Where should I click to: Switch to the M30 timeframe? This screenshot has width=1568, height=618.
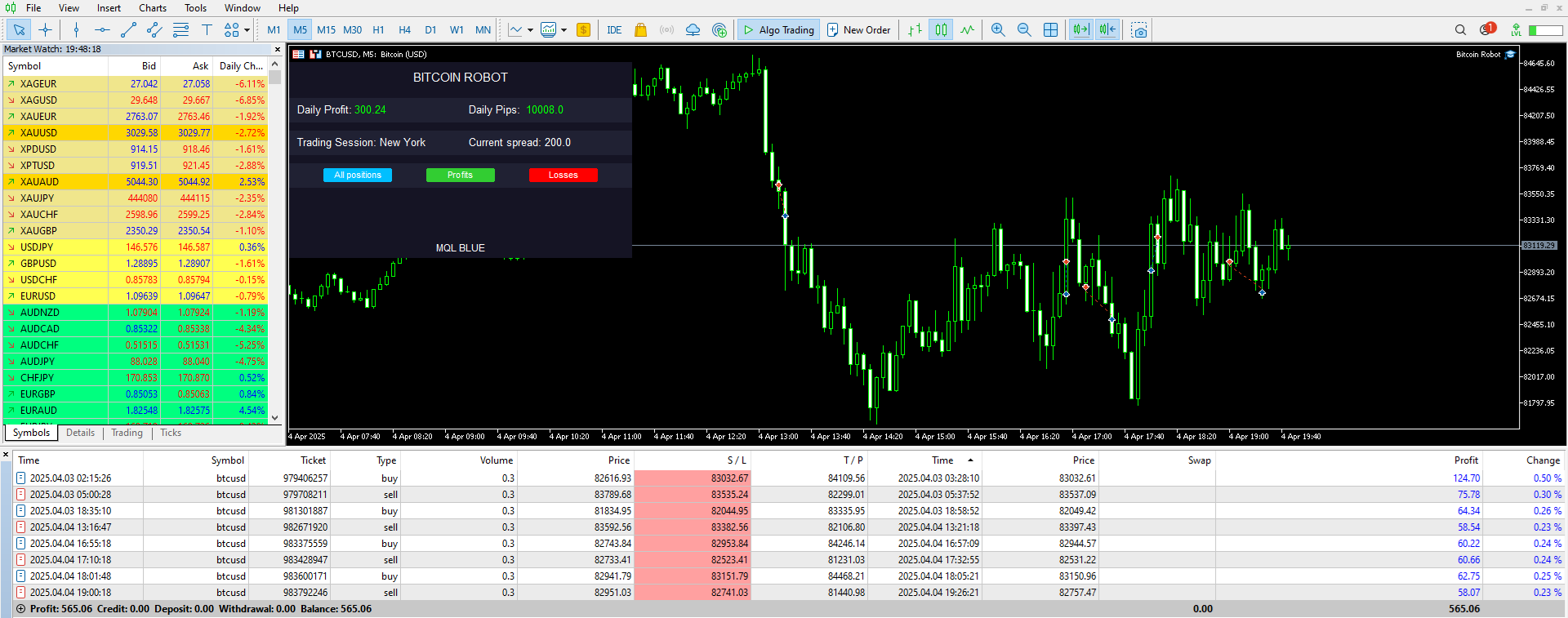point(352,30)
